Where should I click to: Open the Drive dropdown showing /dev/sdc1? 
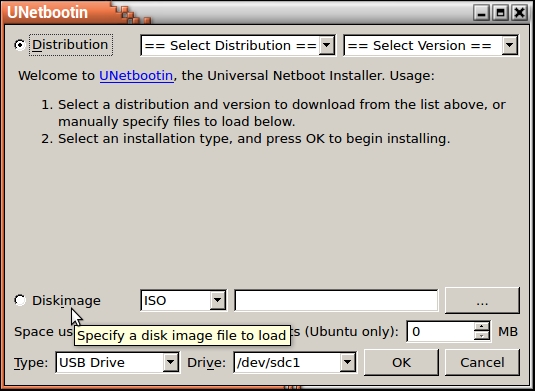(x=295, y=362)
